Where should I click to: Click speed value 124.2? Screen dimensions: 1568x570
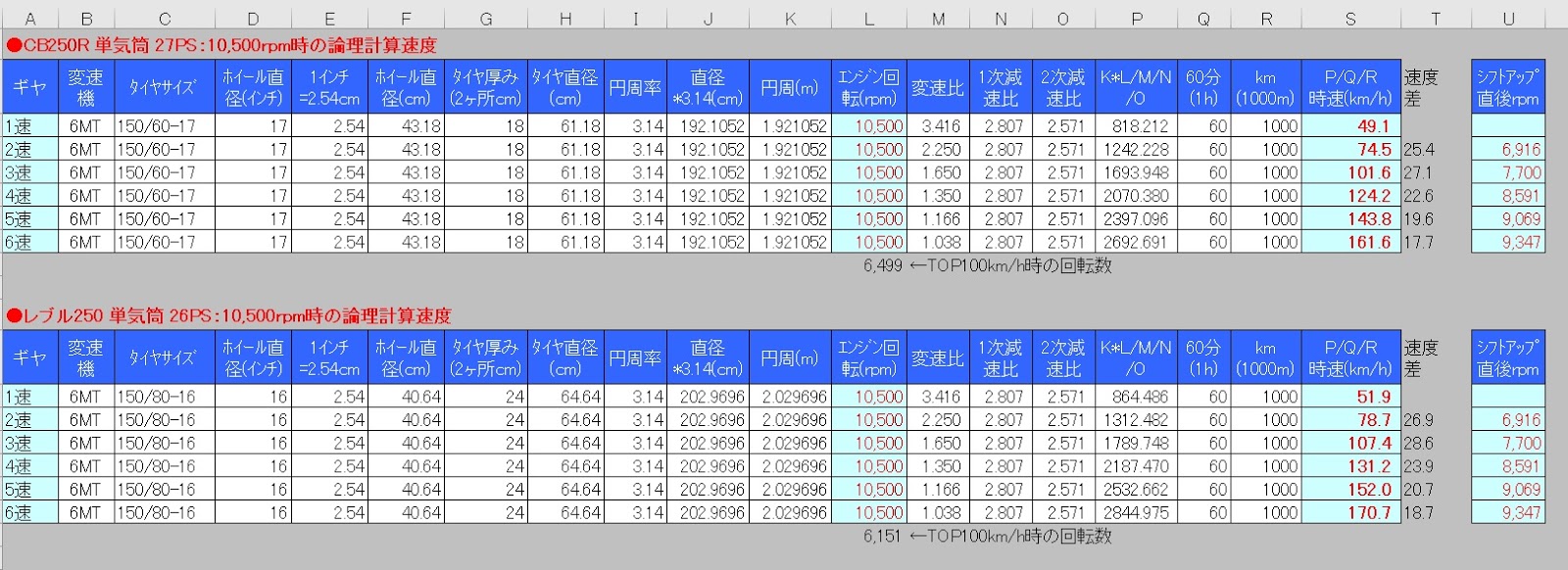coord(1350,196)
